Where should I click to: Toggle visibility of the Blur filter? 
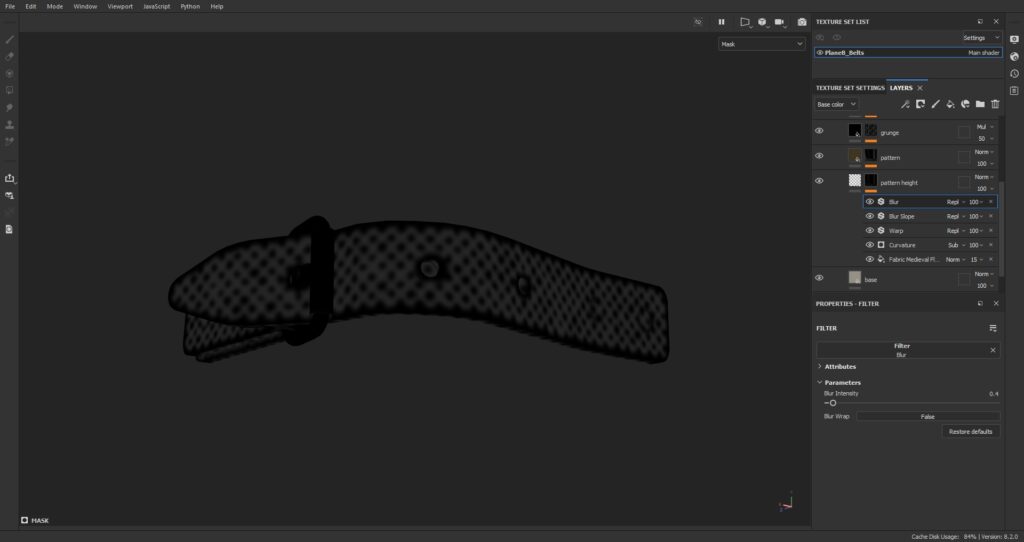point(870,202)
